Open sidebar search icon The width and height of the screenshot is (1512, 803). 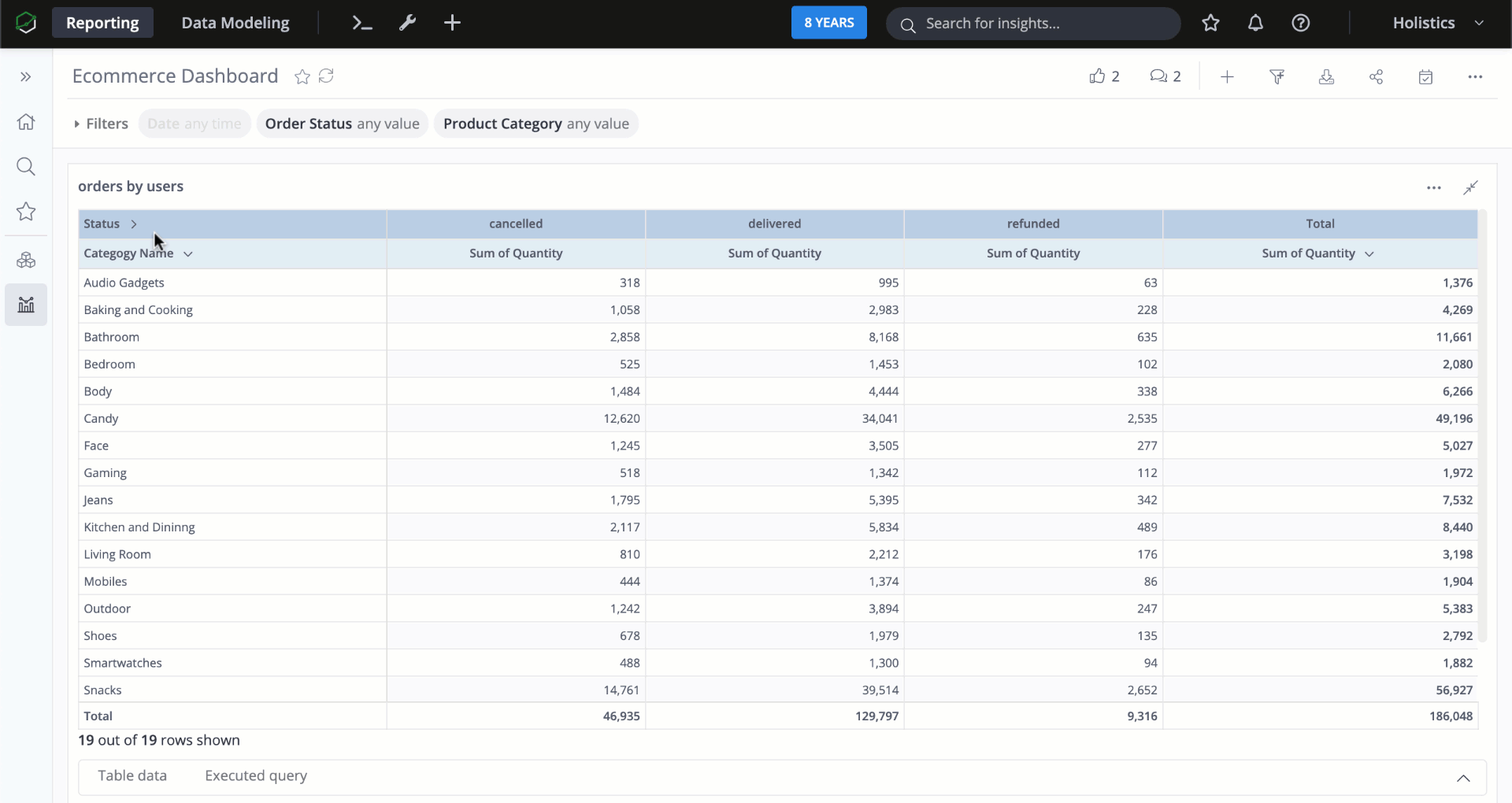pyautogui.click(x=26, y=167)
